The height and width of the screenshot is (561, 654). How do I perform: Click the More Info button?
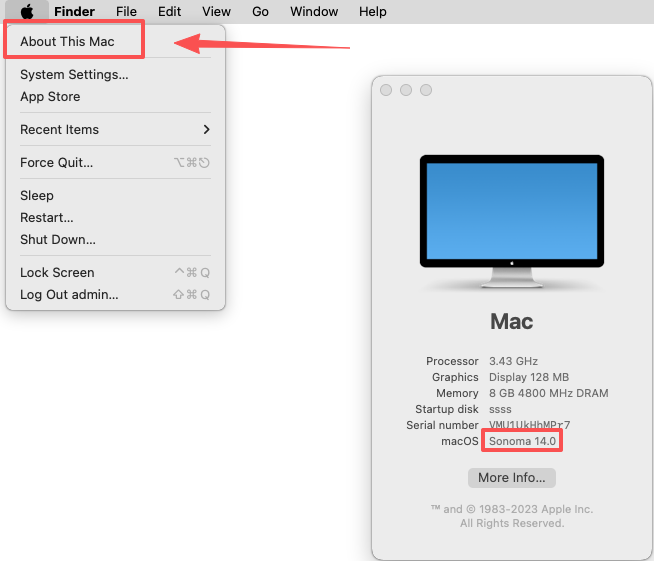click(511, 478)
